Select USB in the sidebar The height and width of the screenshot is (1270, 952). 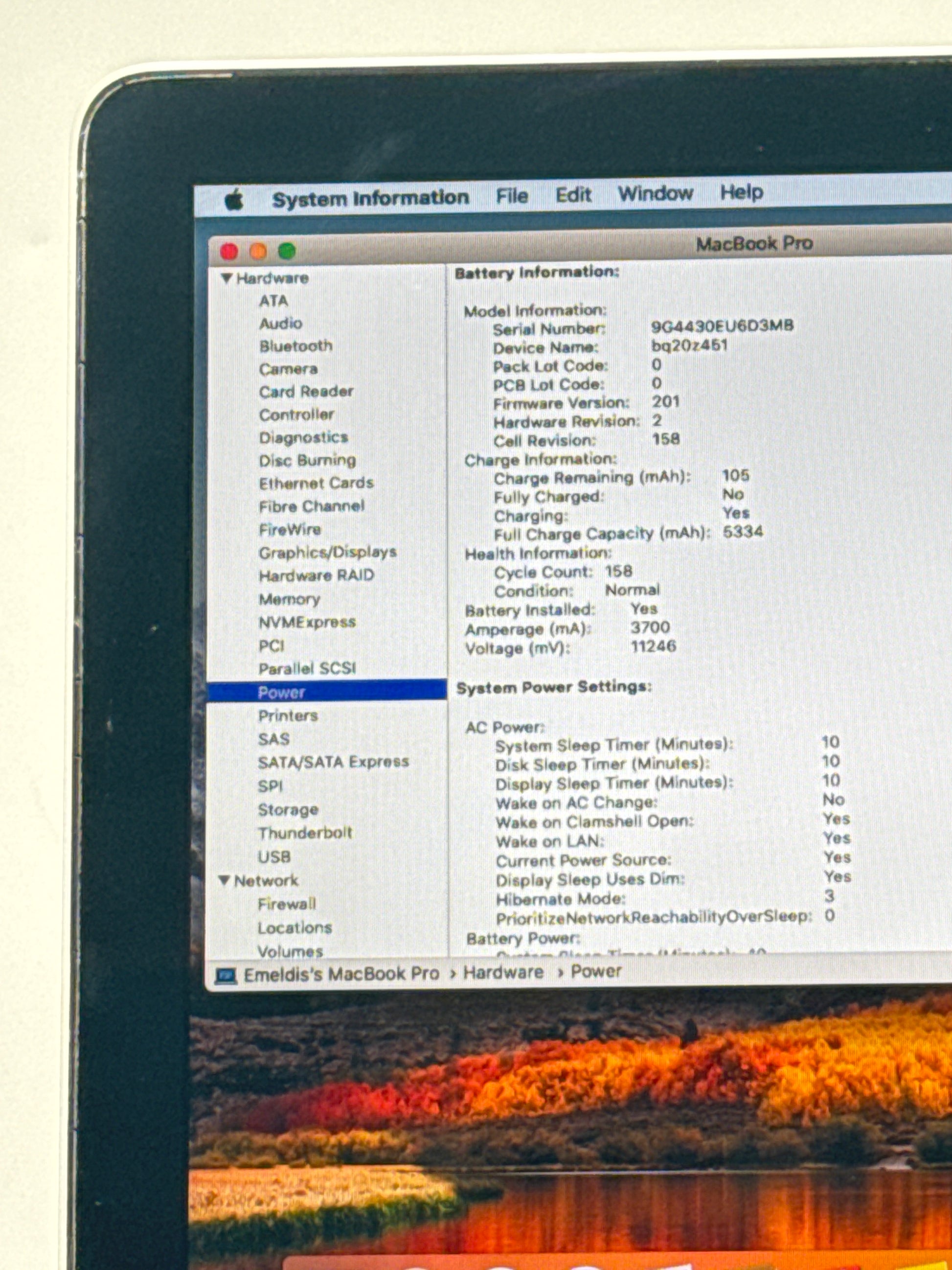tap(274, 857)
